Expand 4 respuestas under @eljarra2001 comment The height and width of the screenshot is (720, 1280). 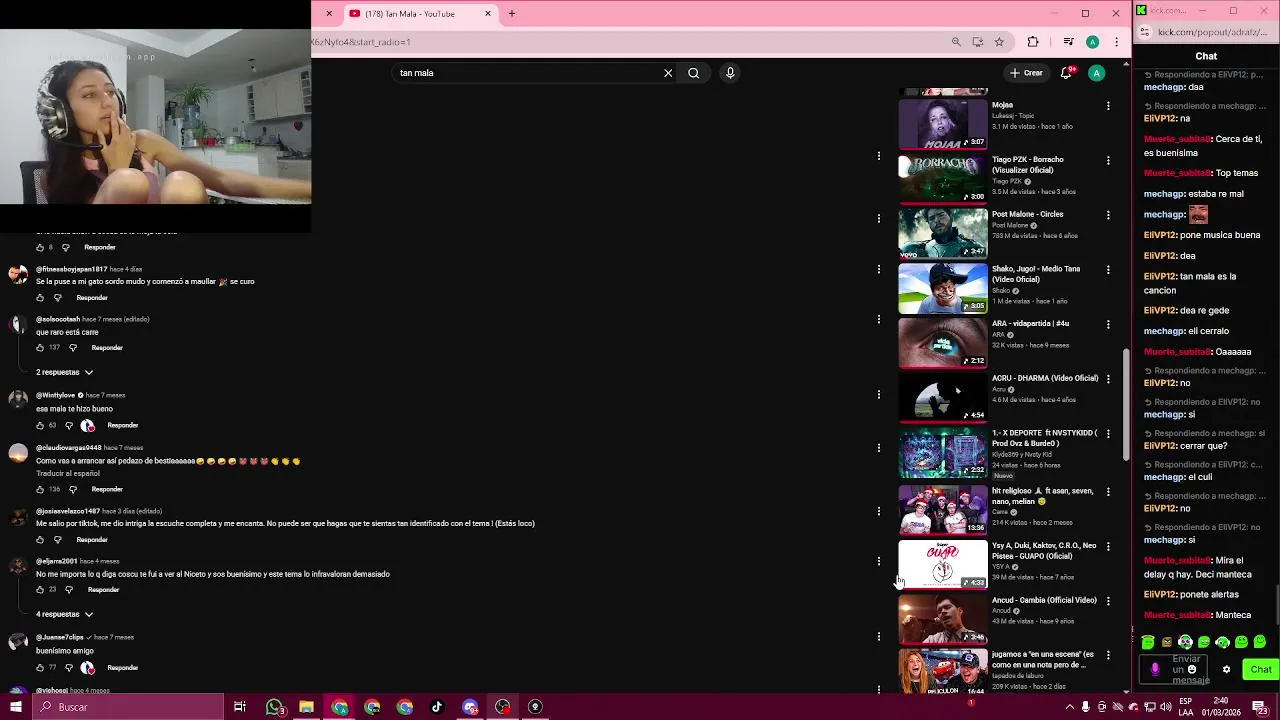click(65, 614)
